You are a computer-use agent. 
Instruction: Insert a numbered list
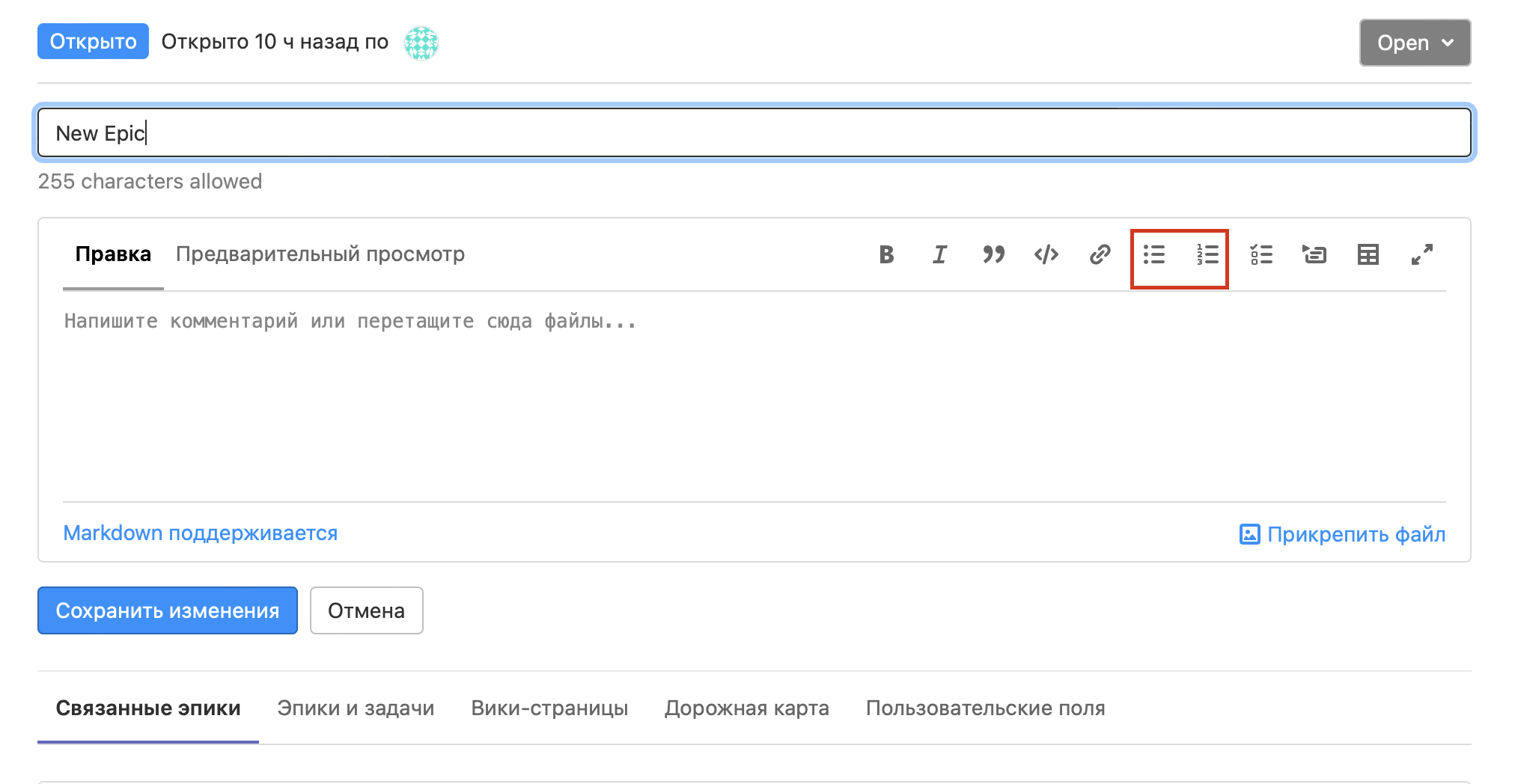(1207, 255)
